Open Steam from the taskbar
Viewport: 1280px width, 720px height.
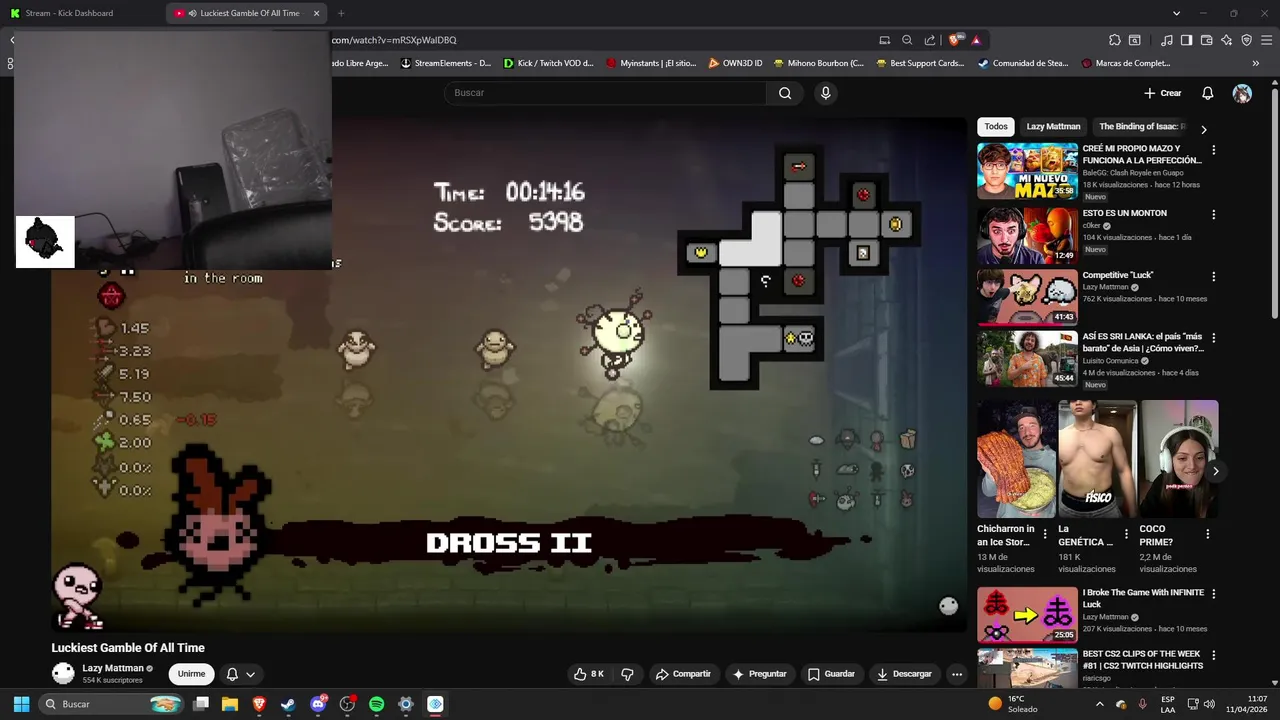288,704
